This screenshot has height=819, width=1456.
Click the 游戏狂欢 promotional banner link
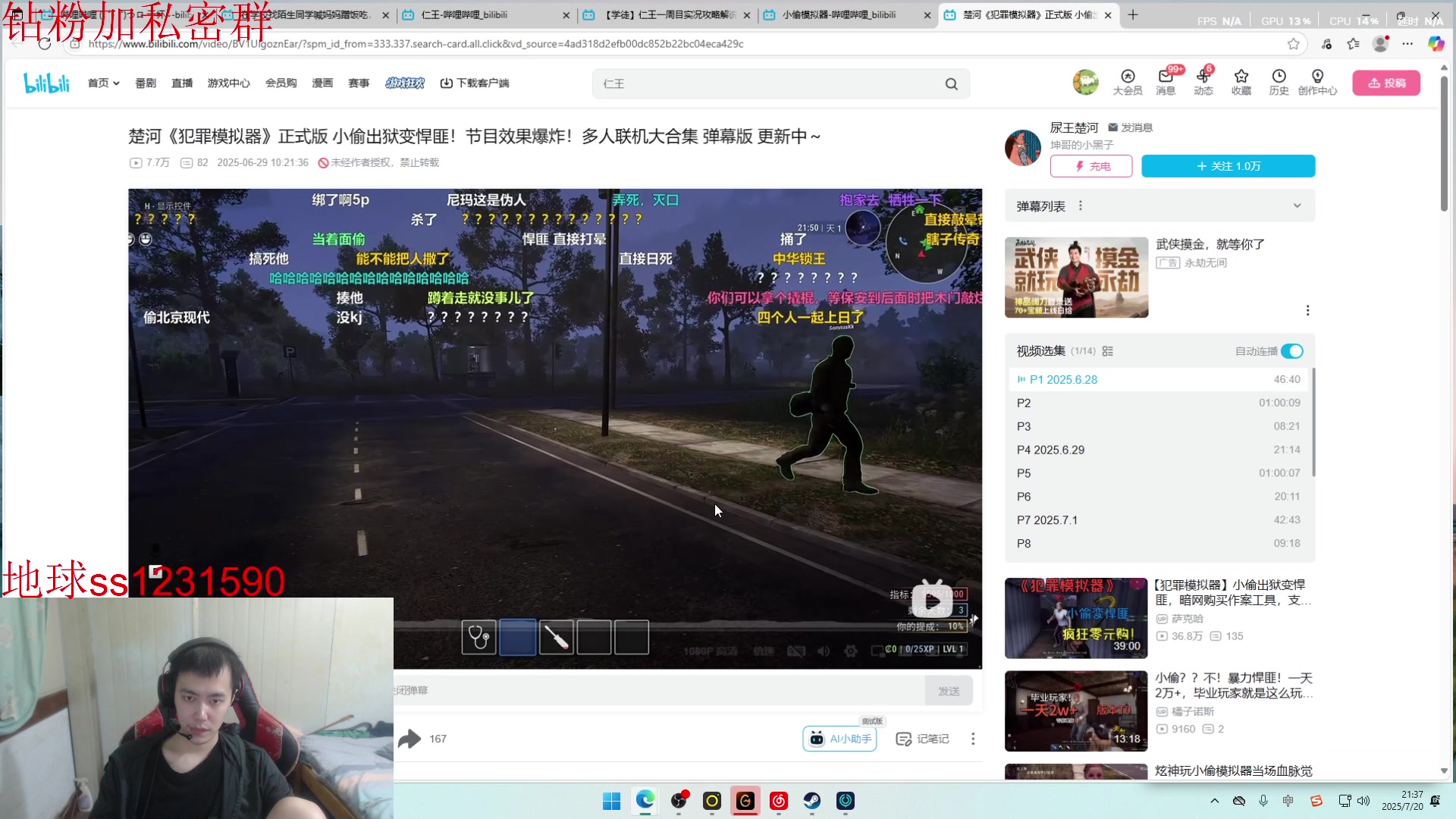pyautogui.click(x=405, y=83)
